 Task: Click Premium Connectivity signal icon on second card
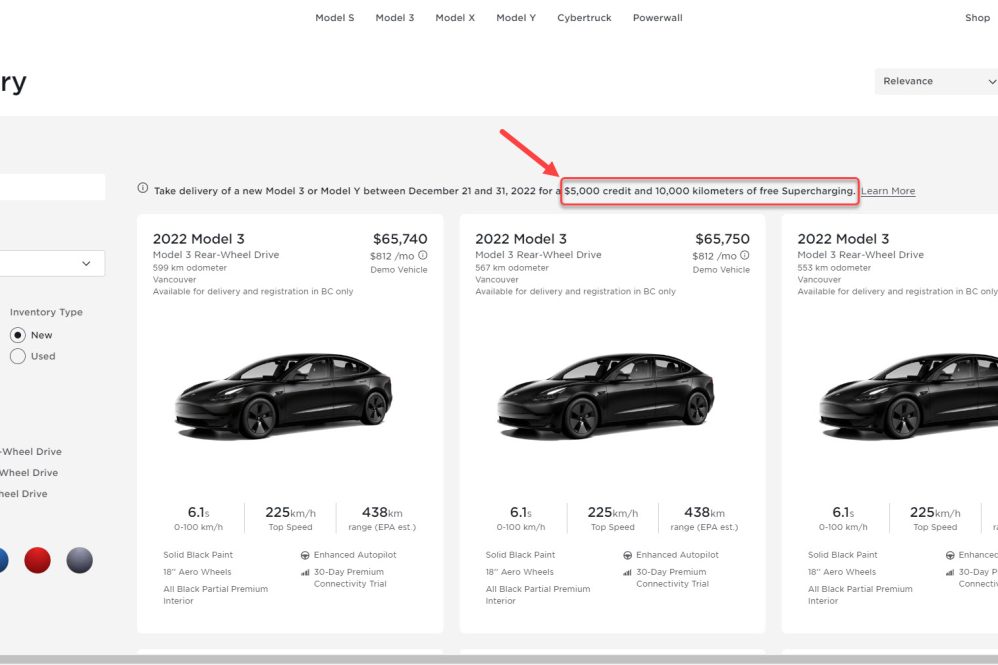pyautogui.click(x=627, y=572)
